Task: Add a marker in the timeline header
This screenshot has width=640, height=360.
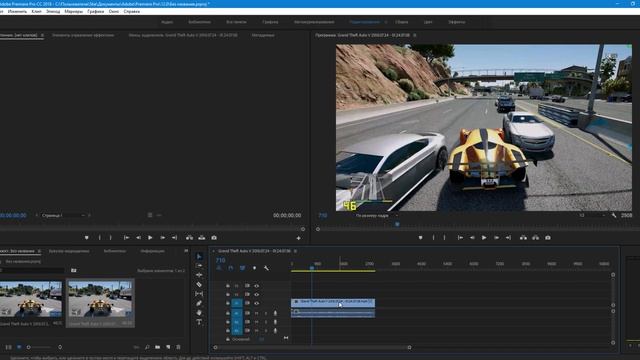Action: point(254,268)
